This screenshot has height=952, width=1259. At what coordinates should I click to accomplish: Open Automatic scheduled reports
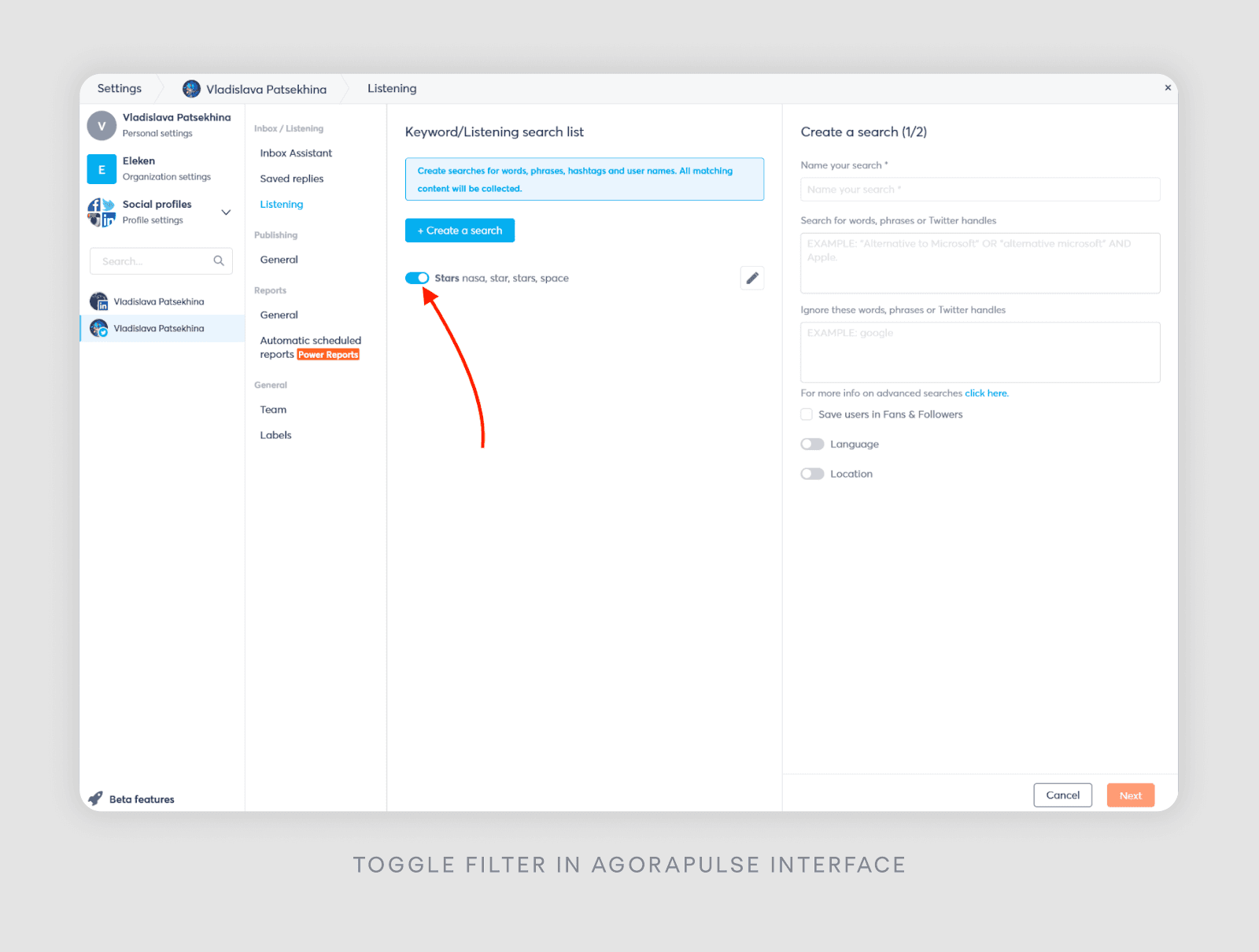point(310,347)
